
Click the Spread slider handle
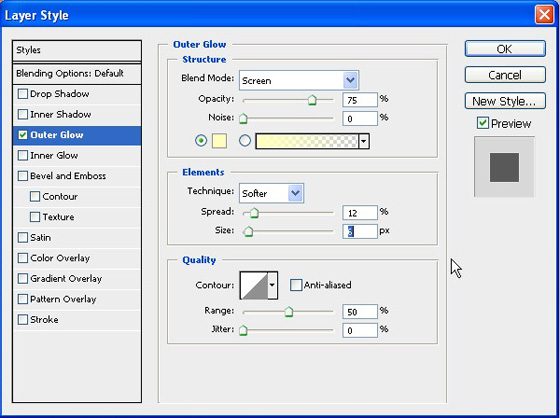click(254, 213)
